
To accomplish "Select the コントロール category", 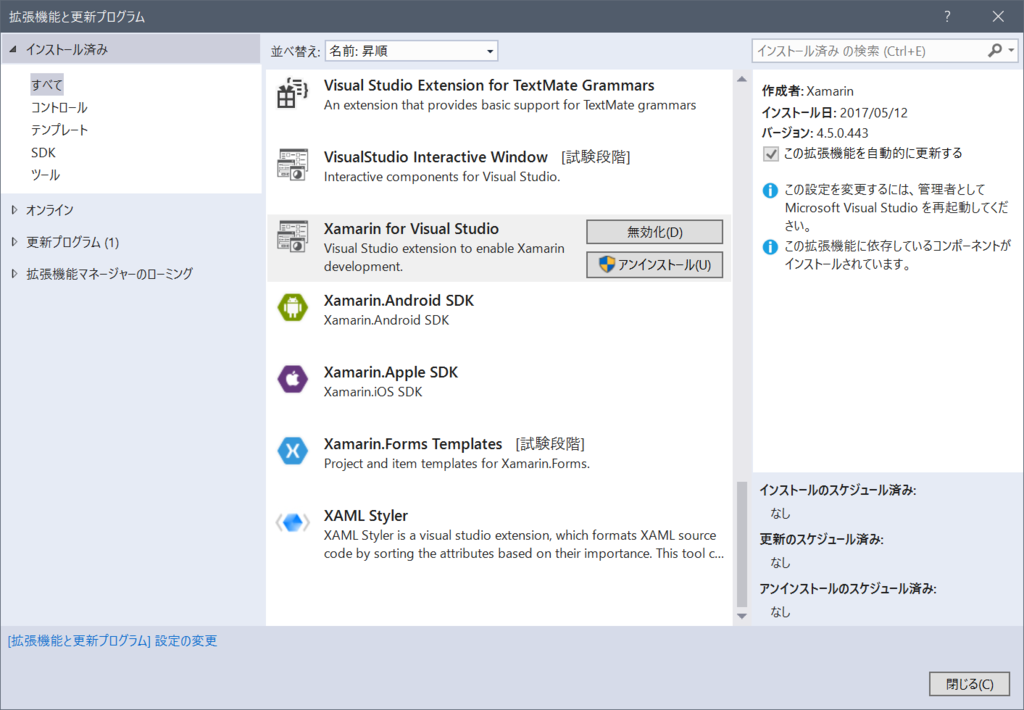I will [59, 107].
